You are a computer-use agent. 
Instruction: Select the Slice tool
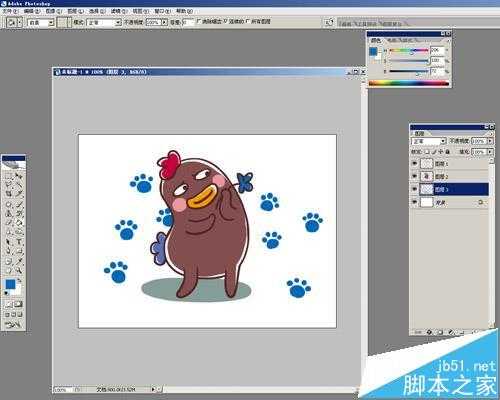pos(18,194)
